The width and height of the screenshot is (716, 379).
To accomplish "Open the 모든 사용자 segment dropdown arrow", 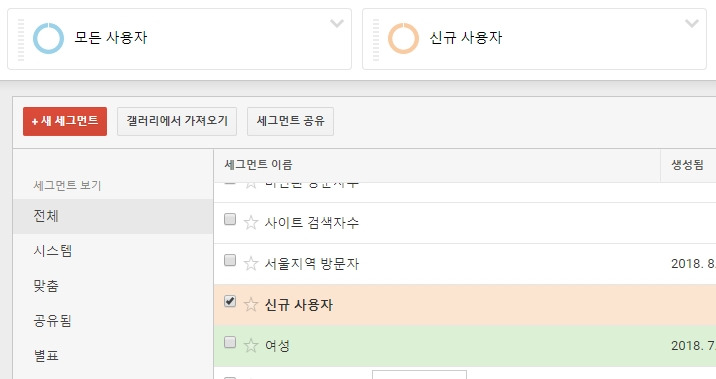I will 337,23.
